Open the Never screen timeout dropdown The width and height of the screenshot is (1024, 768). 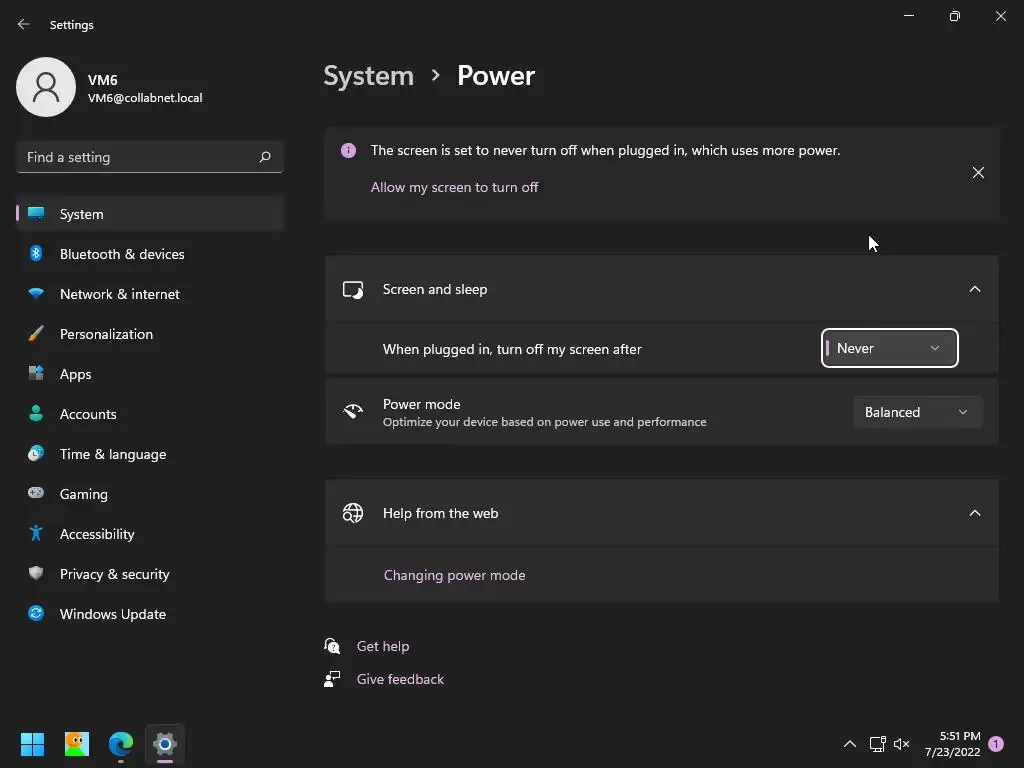click(x=889, y=348)
